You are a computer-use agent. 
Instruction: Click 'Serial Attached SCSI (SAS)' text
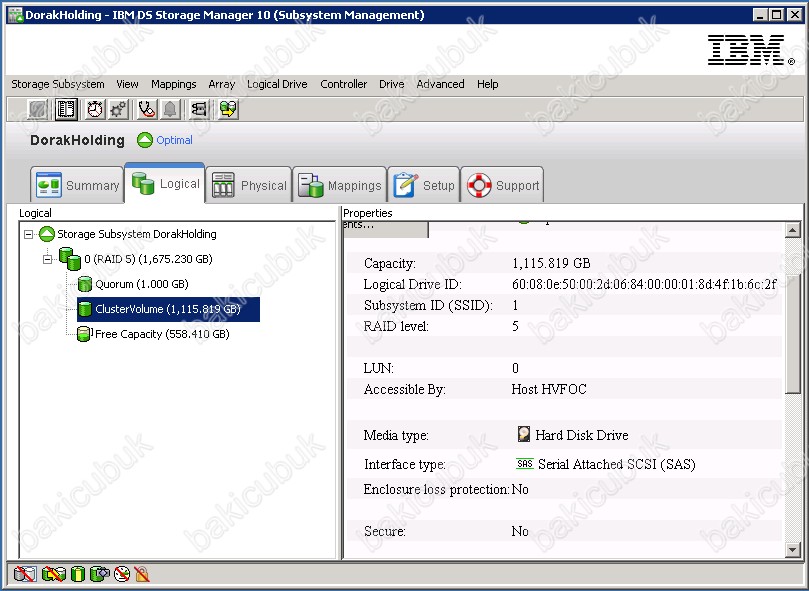[x=617, y=464]
